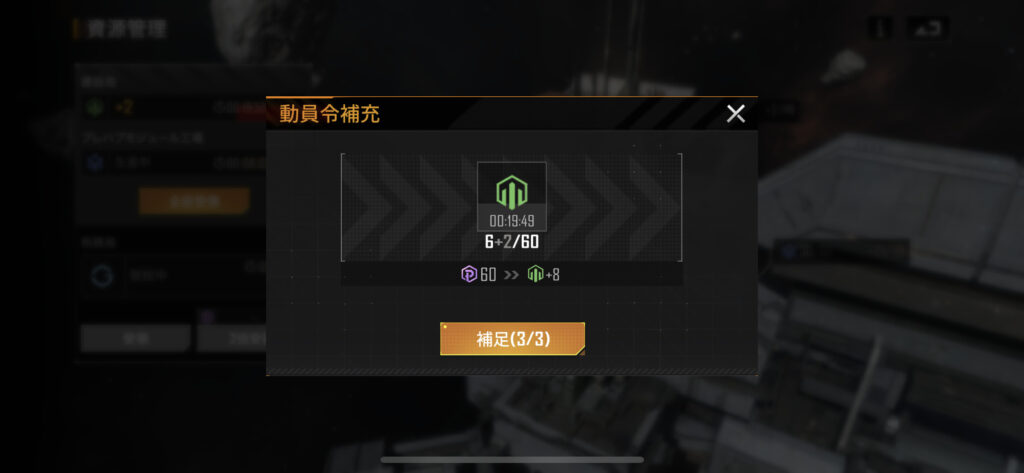1024x473 pixels.
Task: Tap the blurred orange button in resource panel
Action: 194,201
